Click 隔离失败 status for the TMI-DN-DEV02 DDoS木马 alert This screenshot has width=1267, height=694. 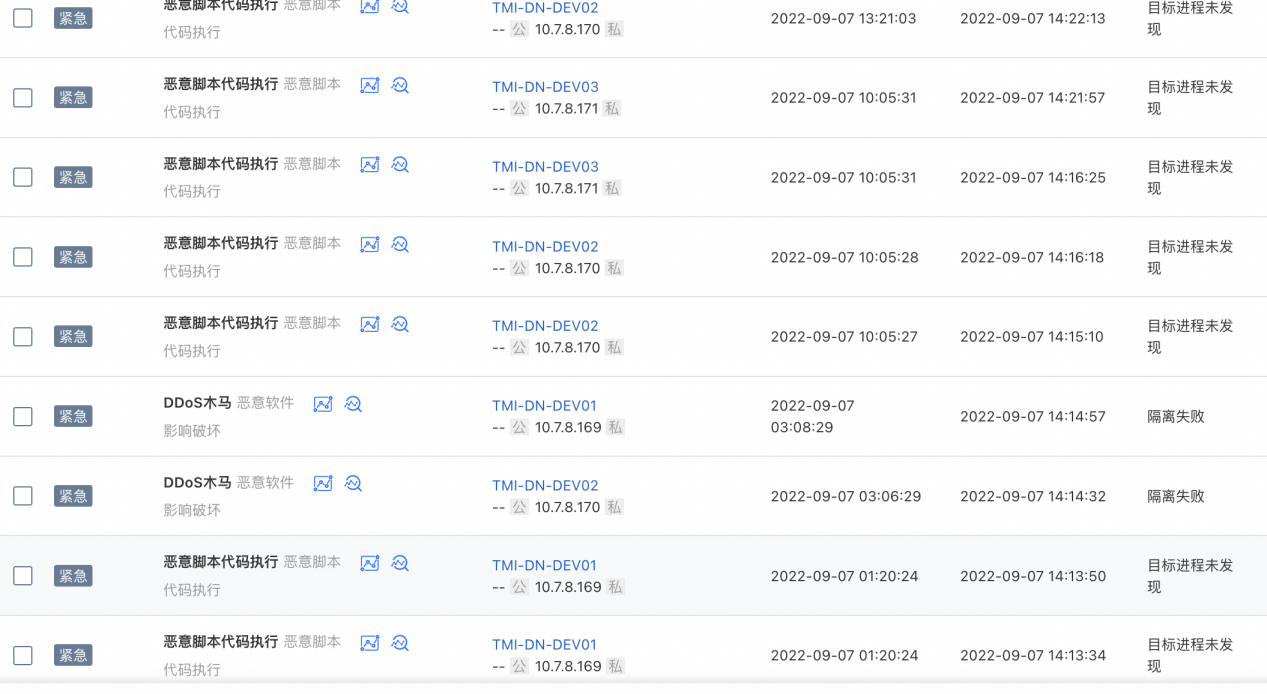pyautogui.click(x=1175, y=496)
